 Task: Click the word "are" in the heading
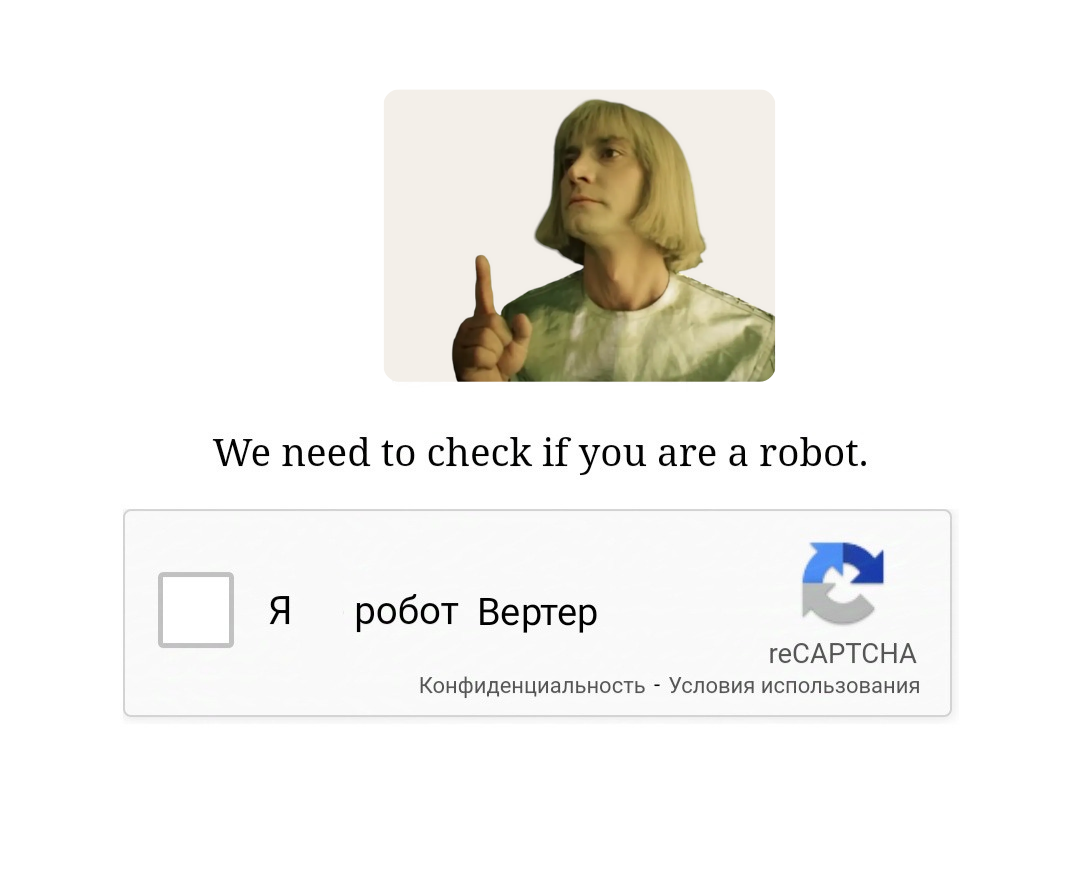click(x=687, y=455)
